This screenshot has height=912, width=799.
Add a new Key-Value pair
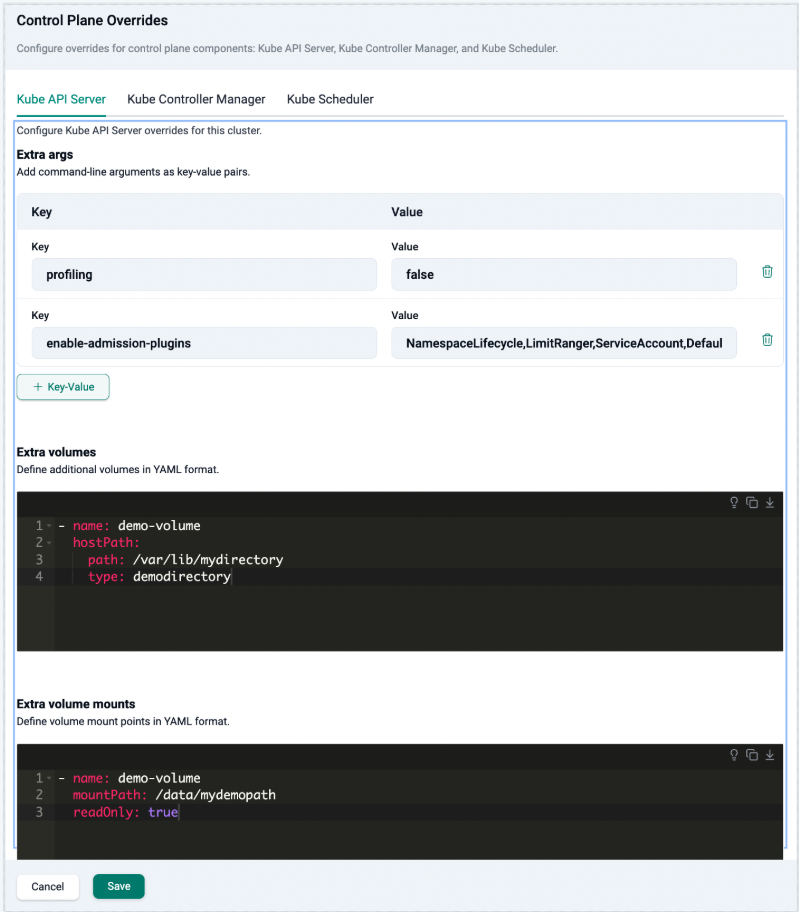click(x=63, y=387)
